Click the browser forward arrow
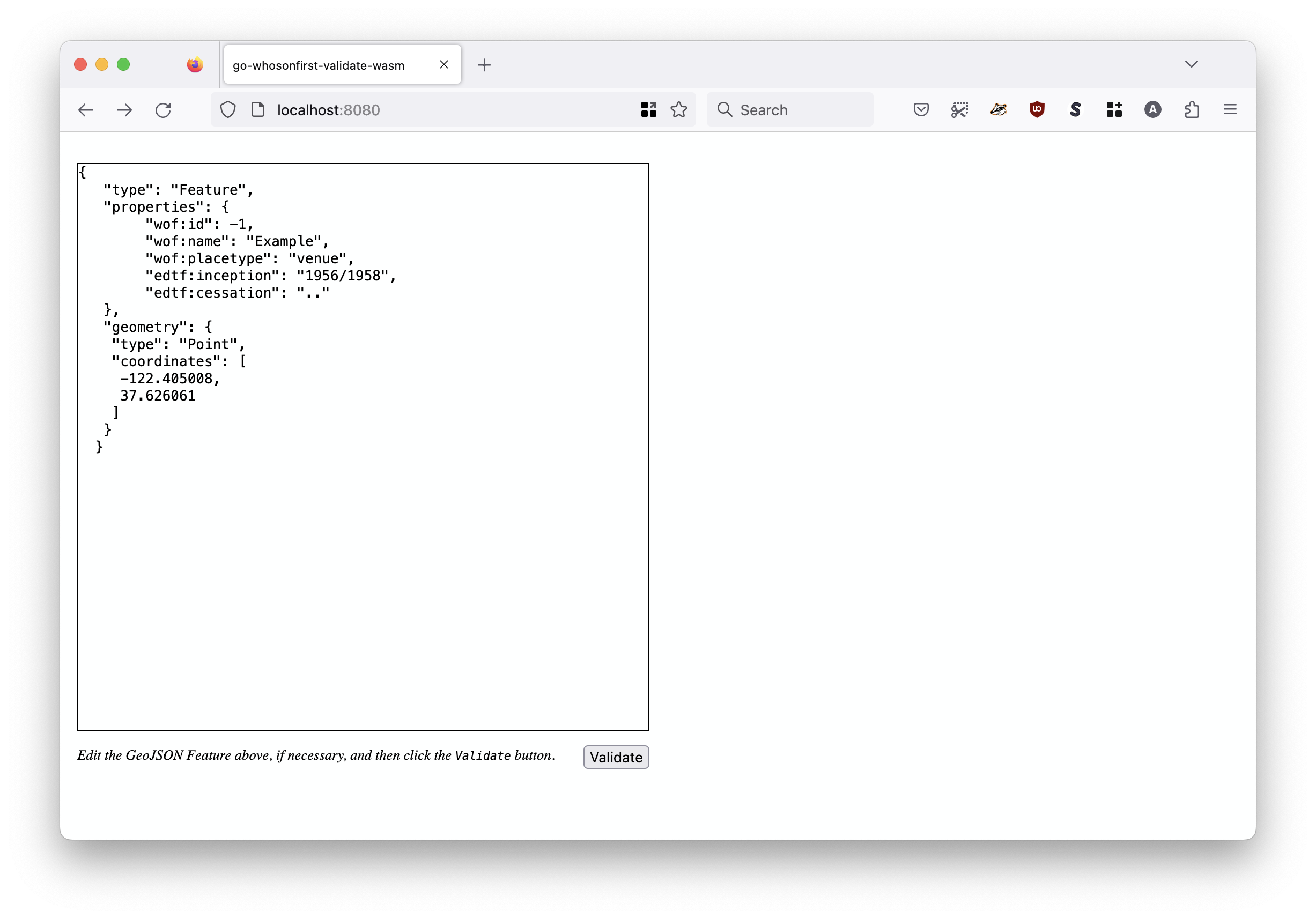Viewport: 1316px width, 919px height. pos(124,110)
